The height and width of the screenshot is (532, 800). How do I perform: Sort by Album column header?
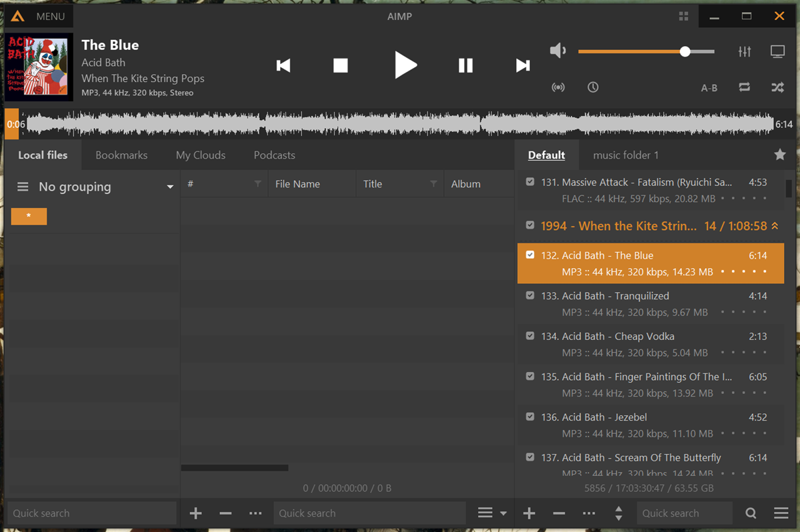(x=466, y=184)
